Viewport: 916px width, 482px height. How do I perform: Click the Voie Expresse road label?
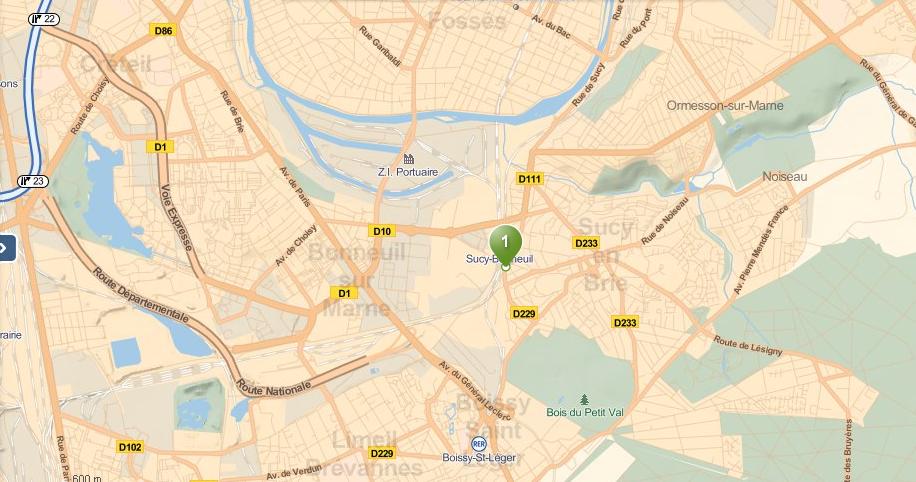pos(176,217)
